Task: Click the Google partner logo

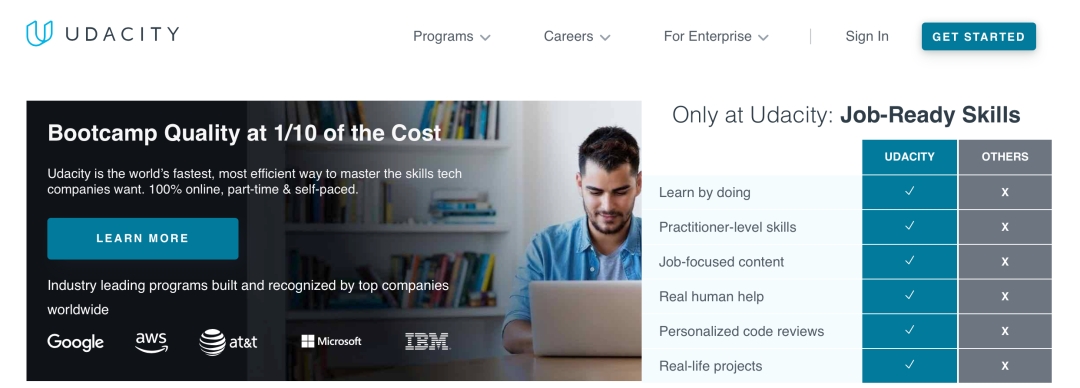Action: pos(76,343)
